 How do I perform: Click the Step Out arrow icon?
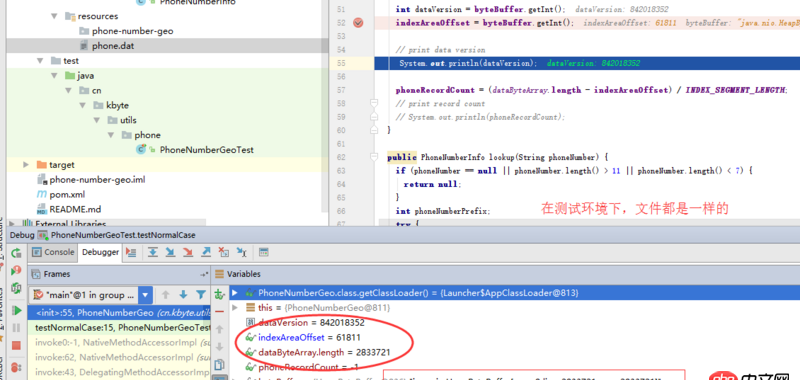(x=206, y=251)
